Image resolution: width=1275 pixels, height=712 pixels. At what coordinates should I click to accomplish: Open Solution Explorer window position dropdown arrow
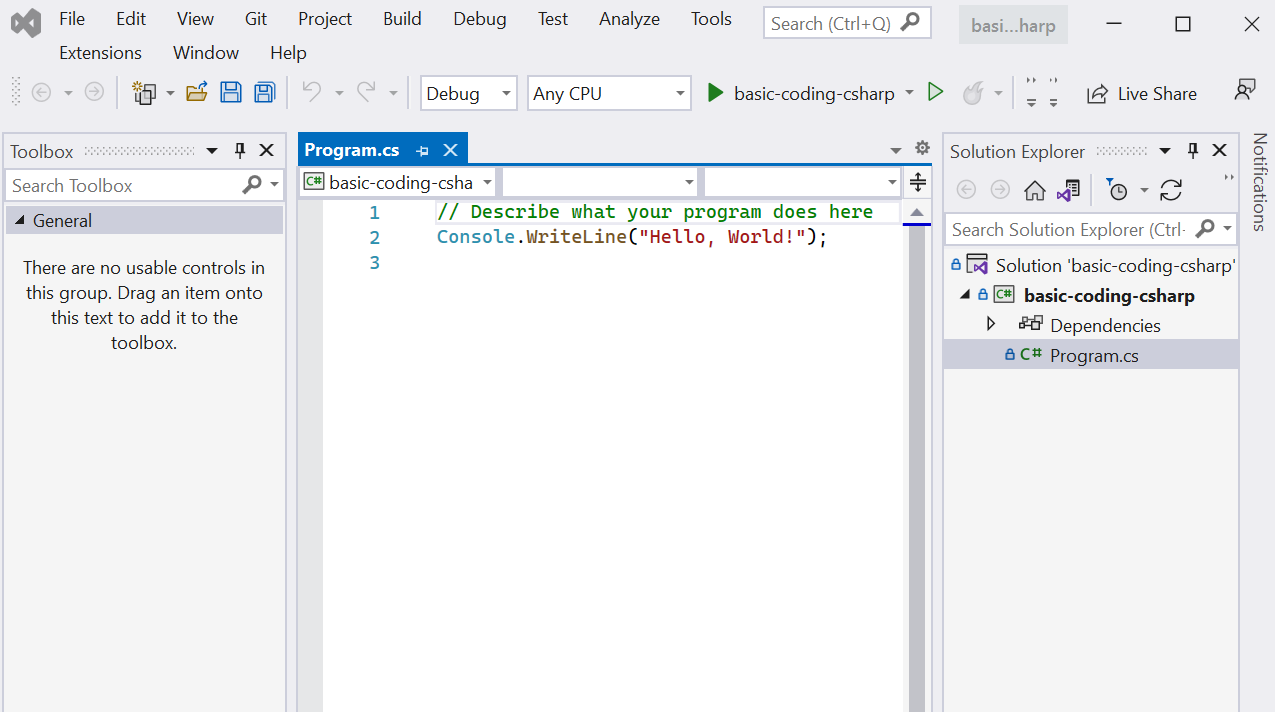(1165, 151)
